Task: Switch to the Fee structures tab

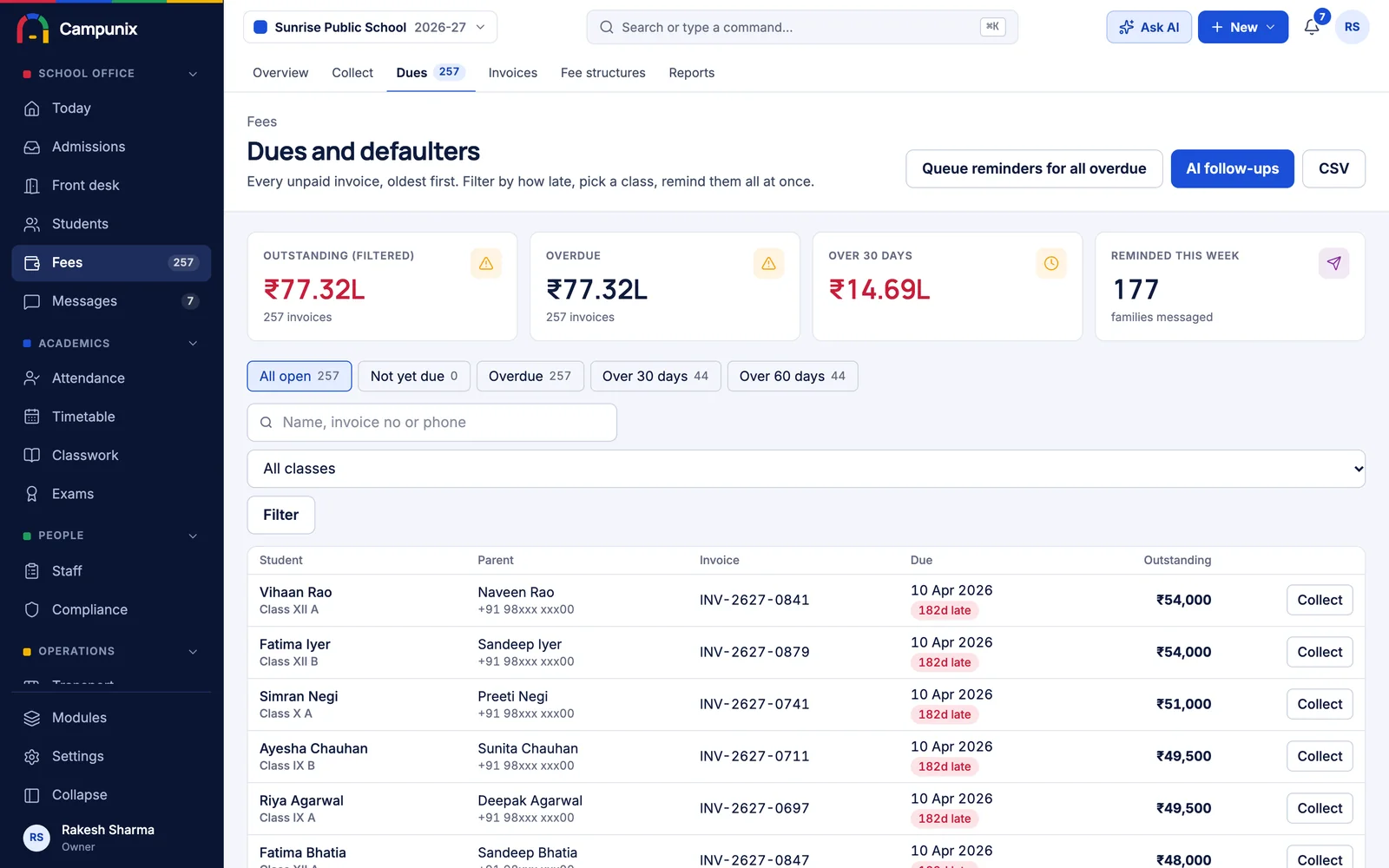Action: click(x=603, y=73)
